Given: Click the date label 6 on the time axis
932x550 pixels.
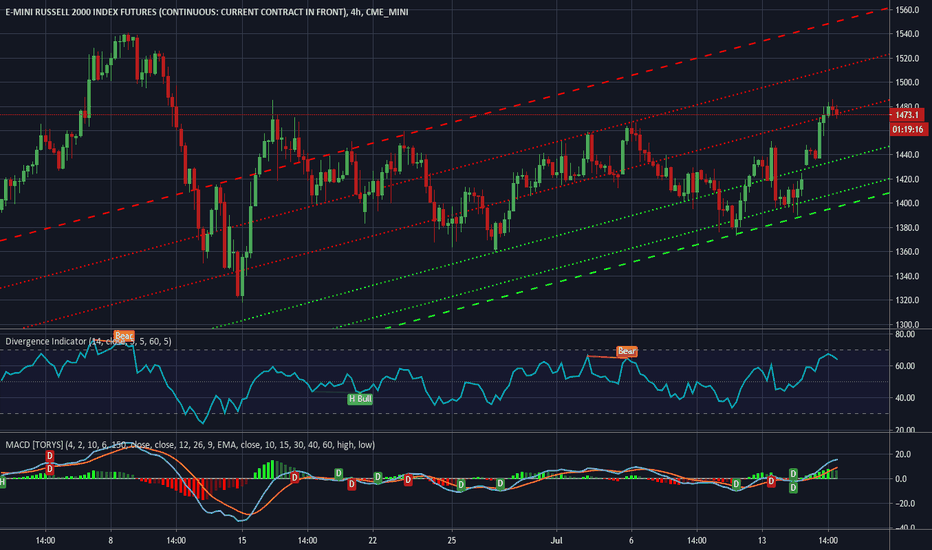Looking at the screenshot, I should pos(631,540).
